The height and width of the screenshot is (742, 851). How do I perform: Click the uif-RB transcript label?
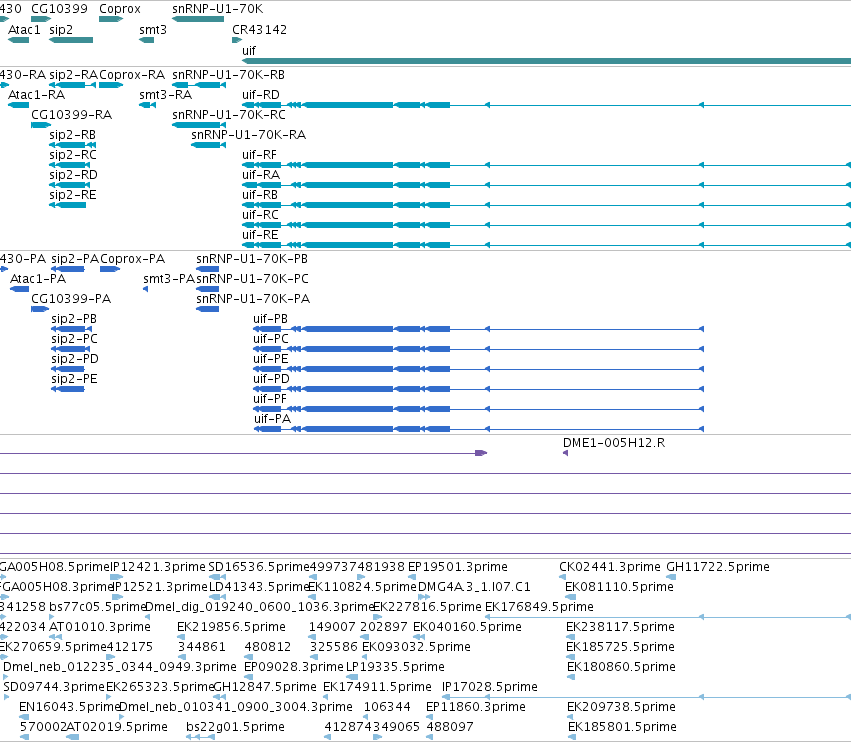pyautogui.click(x=260, y=195)
